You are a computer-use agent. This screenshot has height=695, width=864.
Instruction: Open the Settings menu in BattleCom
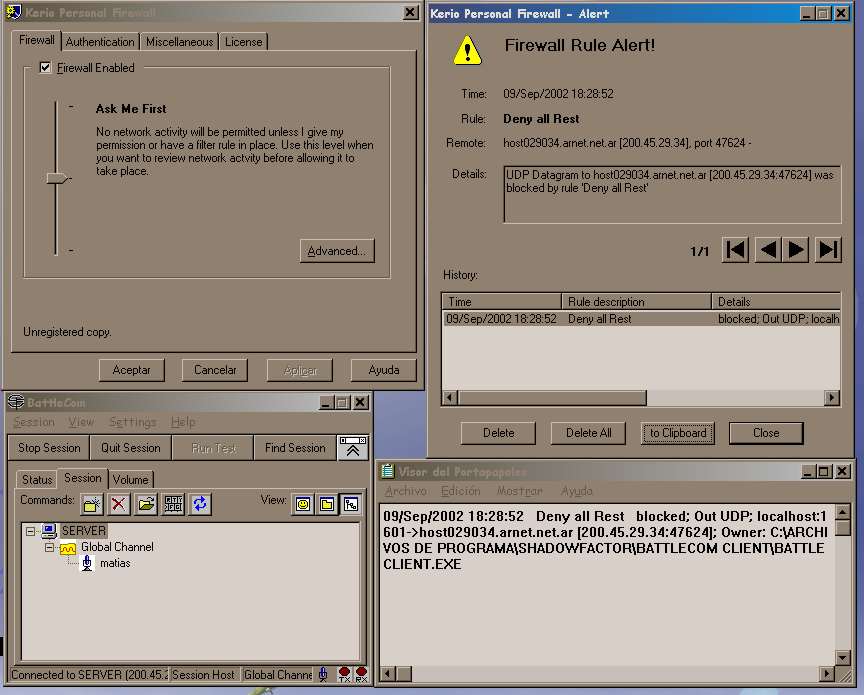pyautogui.click(x=132, y=422)
